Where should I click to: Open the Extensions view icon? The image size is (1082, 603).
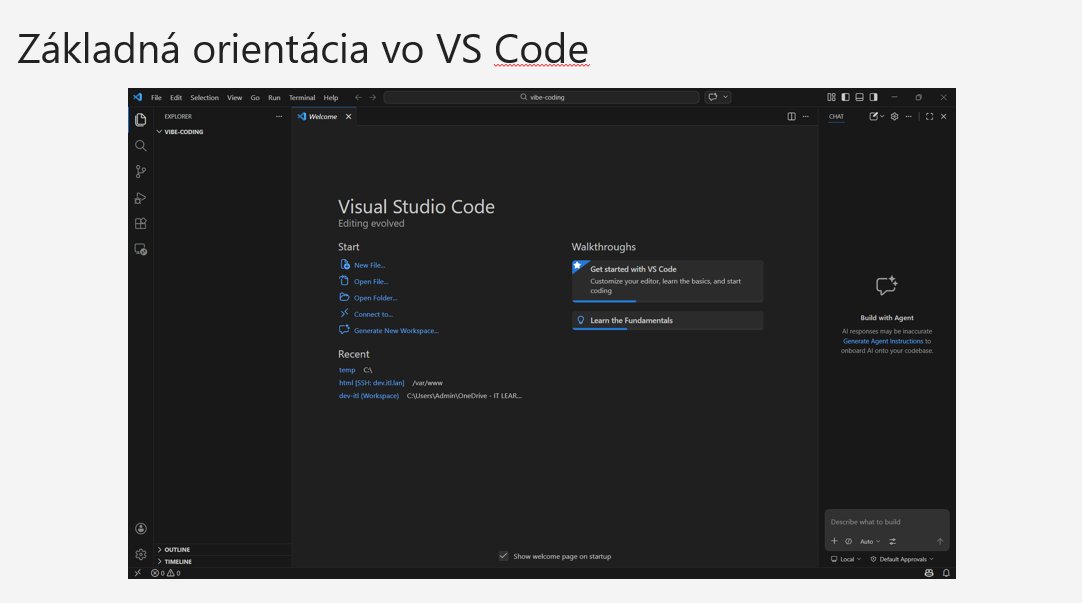(x=141, y=224)
